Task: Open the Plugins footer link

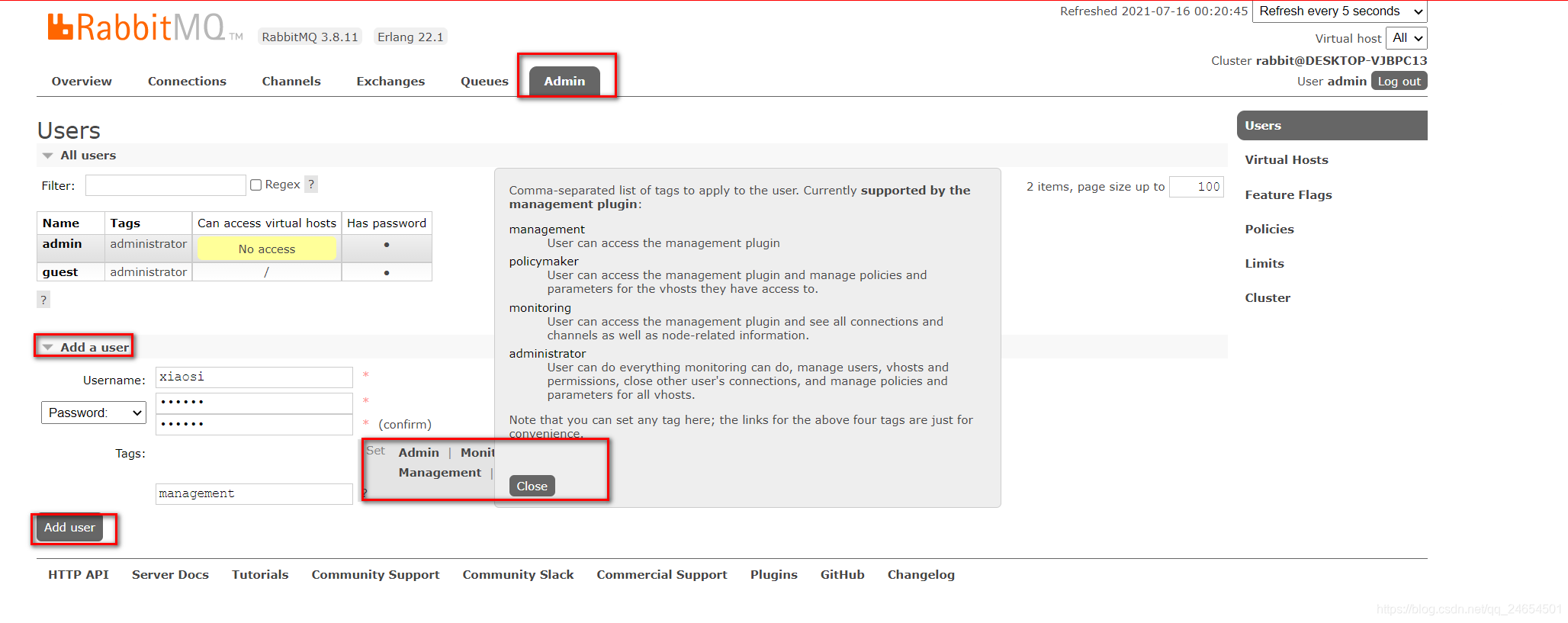Action: [773, 575]
